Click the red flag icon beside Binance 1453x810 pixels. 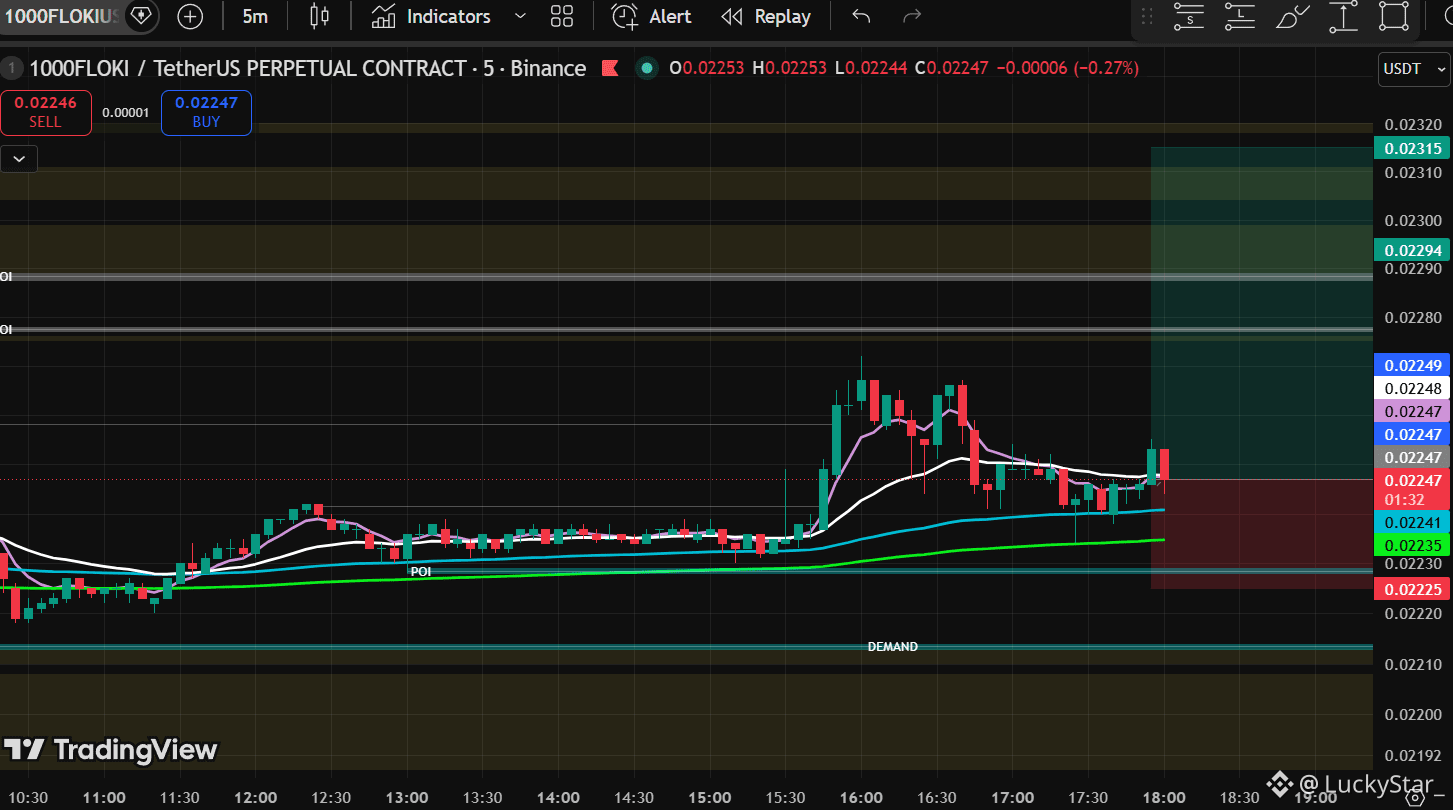tap(609, 68)
